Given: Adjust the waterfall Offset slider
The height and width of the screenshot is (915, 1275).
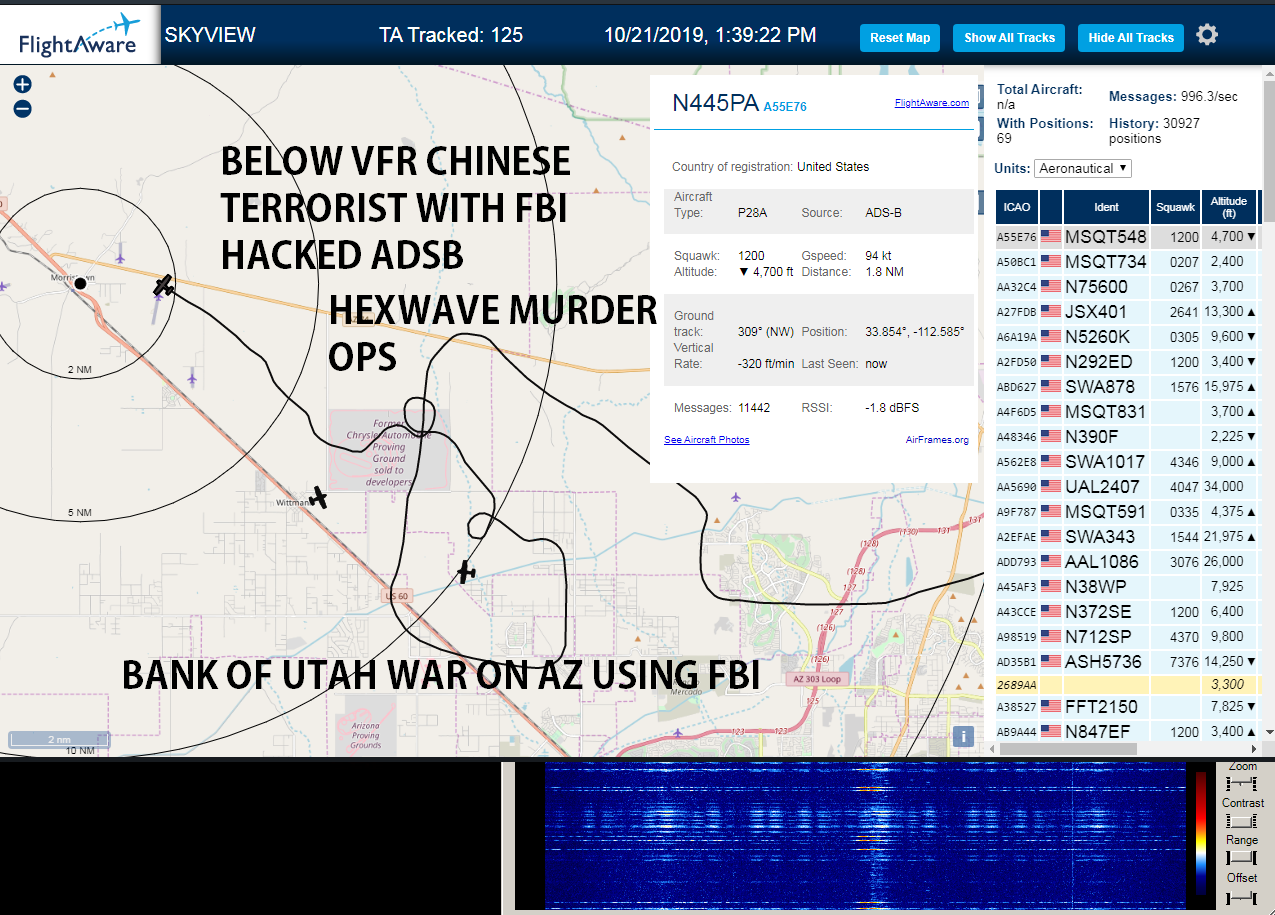Looking at the screenshot, I should pyautogui.click(x=1242, y=896).
